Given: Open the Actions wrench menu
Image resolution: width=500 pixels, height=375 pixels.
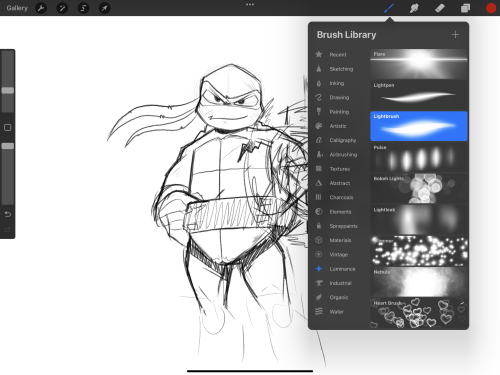Looking at the screenshot, I should [41, 8].
